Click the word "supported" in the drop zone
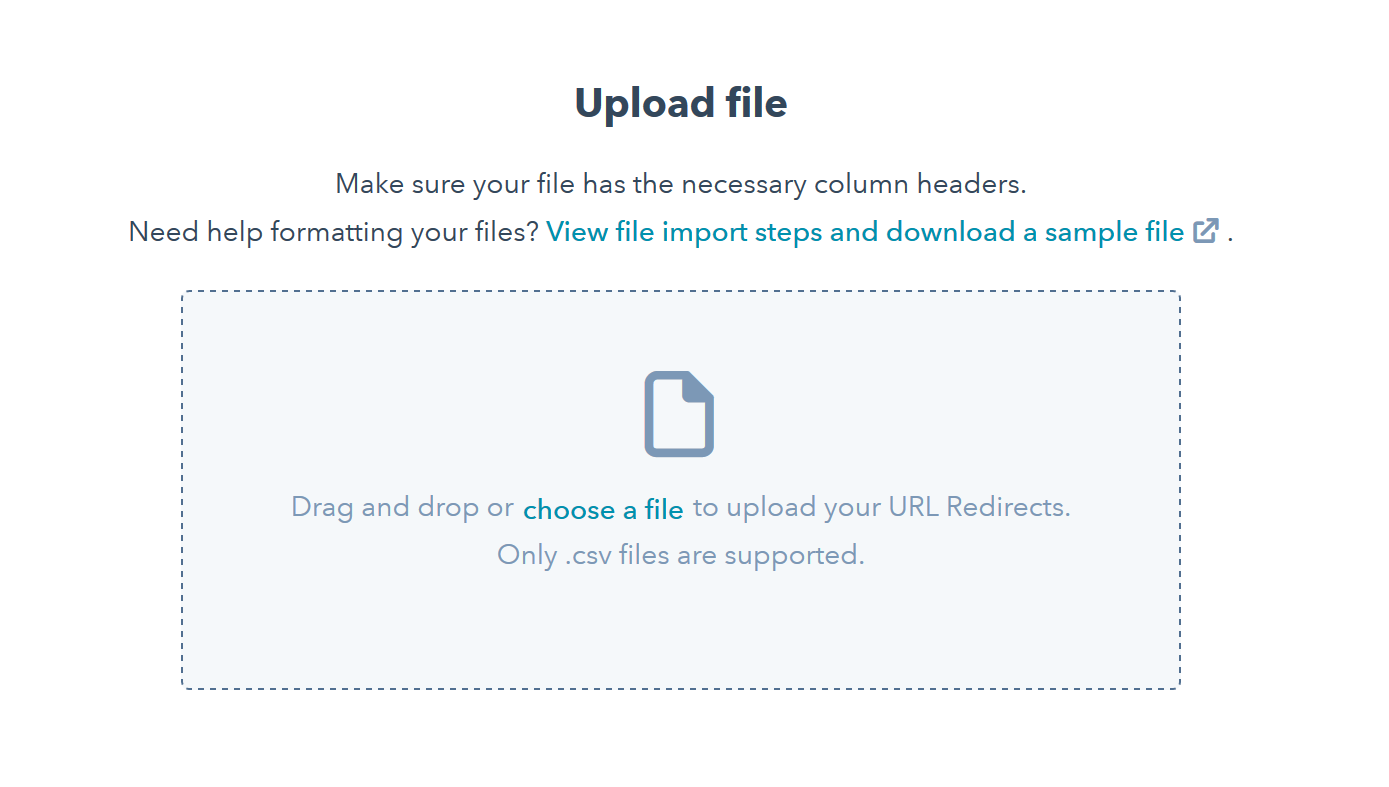Viewport: 1389px width, 787px height. [794, 555]
